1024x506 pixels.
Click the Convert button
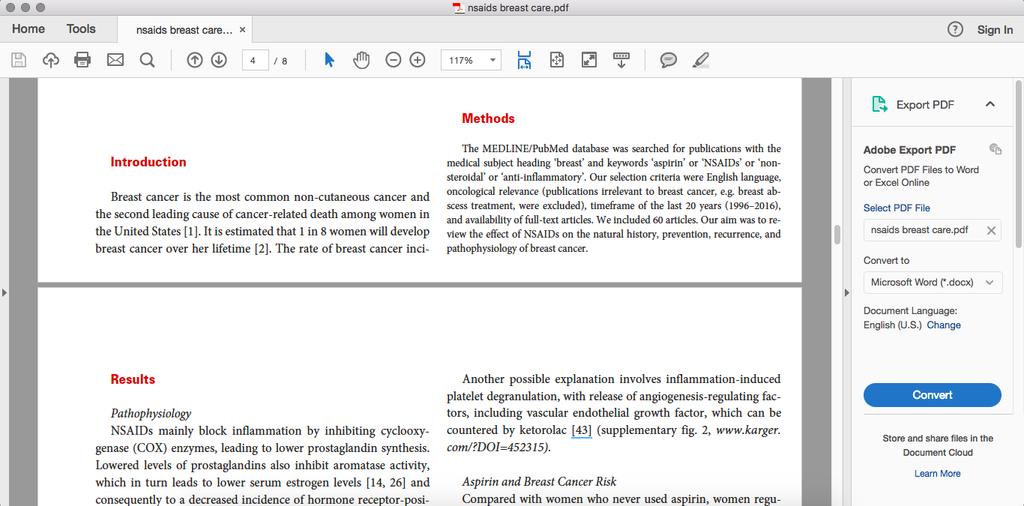coord(932,395)
